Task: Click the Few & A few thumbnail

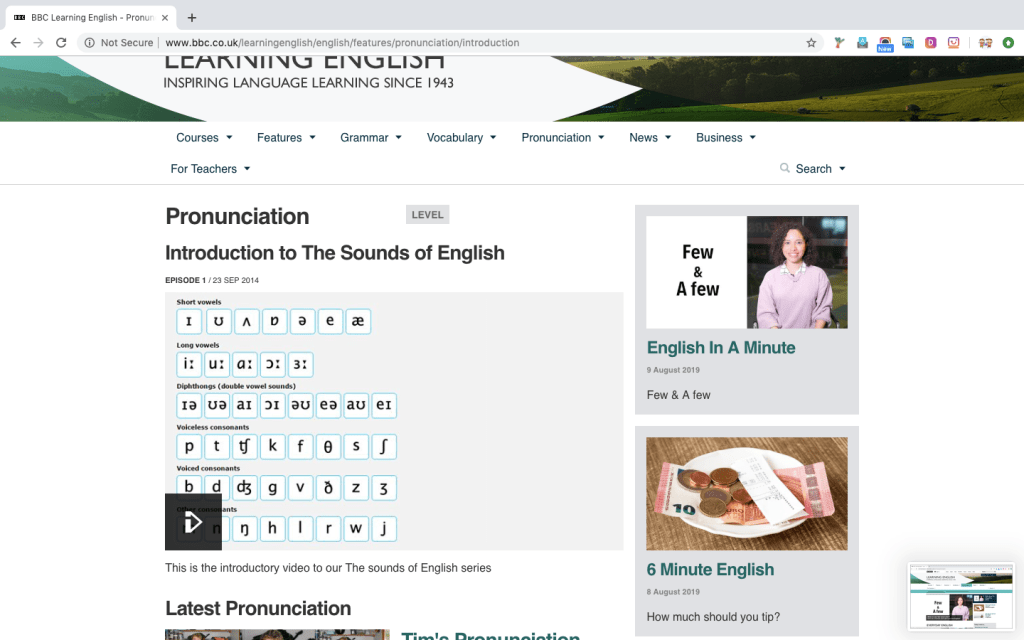Action: coord(746,272)
